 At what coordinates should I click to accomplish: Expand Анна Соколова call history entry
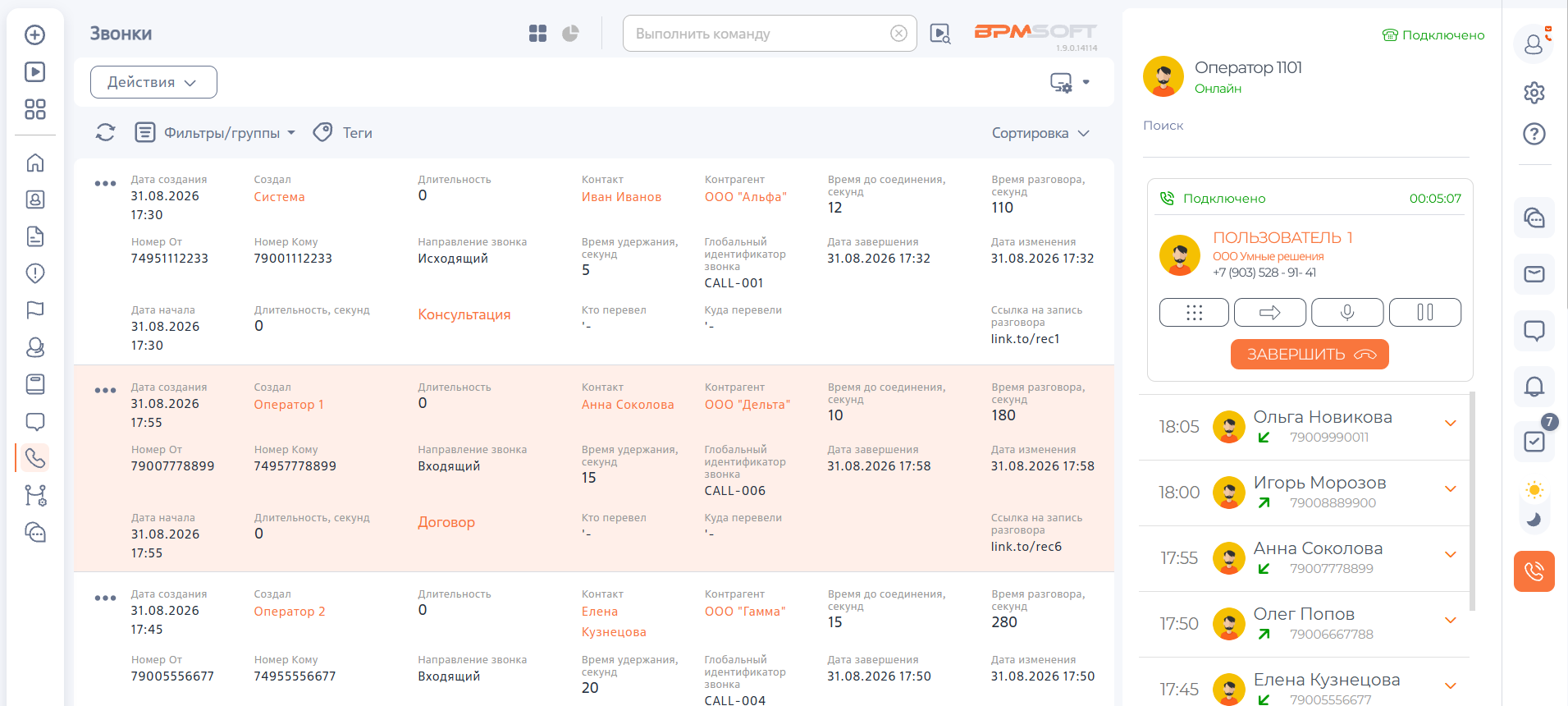(x=1450, y=555)
